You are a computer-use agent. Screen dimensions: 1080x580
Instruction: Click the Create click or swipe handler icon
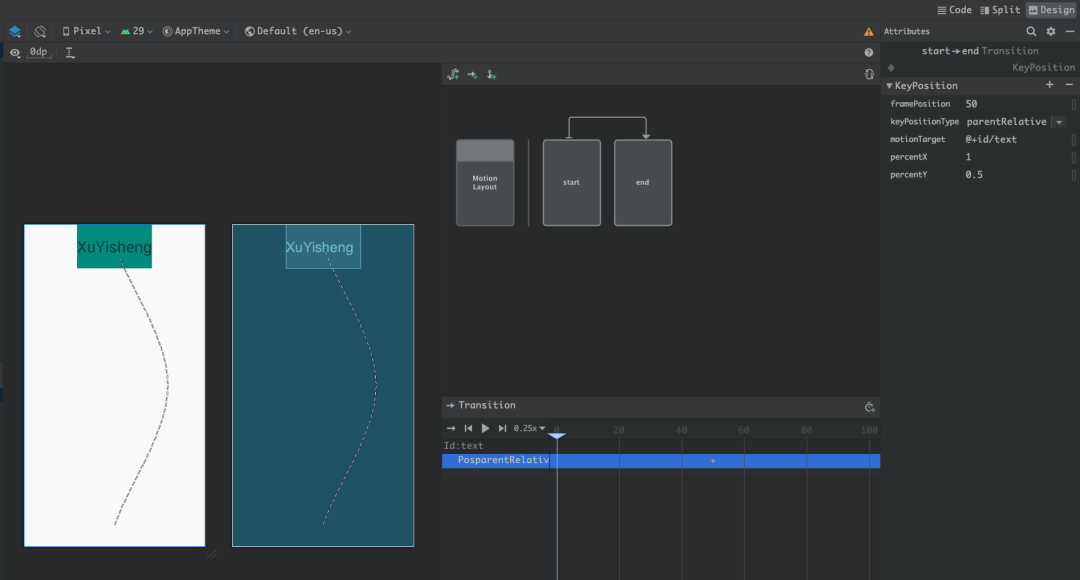tap(491, 74)
